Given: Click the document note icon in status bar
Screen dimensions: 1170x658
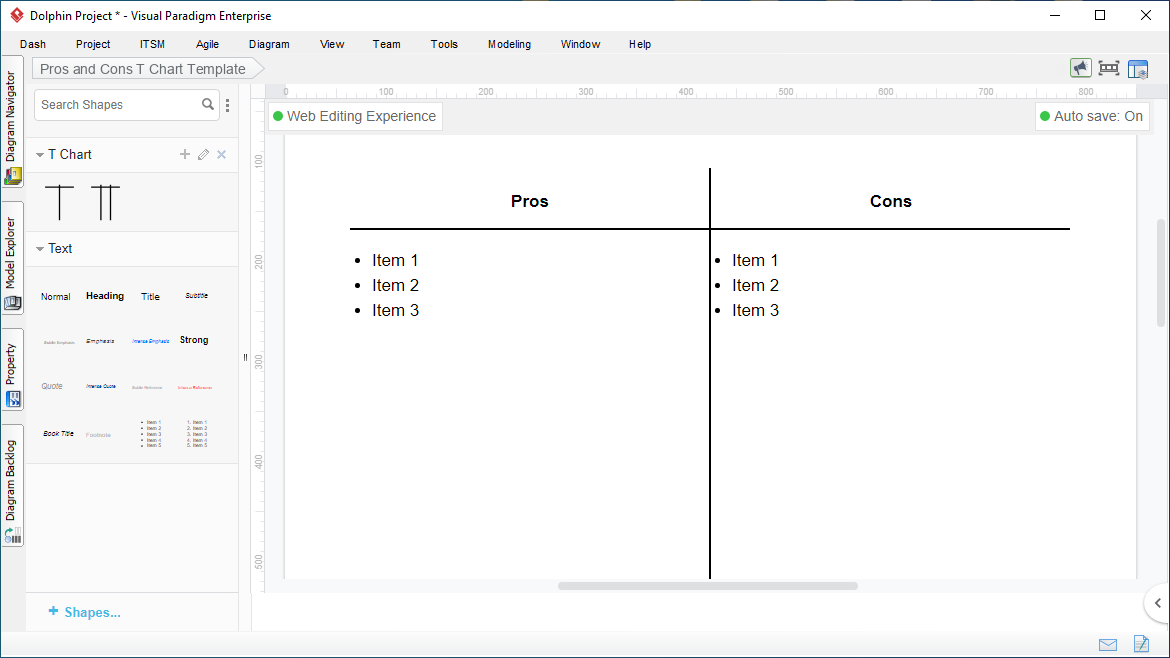Looking at the screenshot, I should coord(1141,644).
